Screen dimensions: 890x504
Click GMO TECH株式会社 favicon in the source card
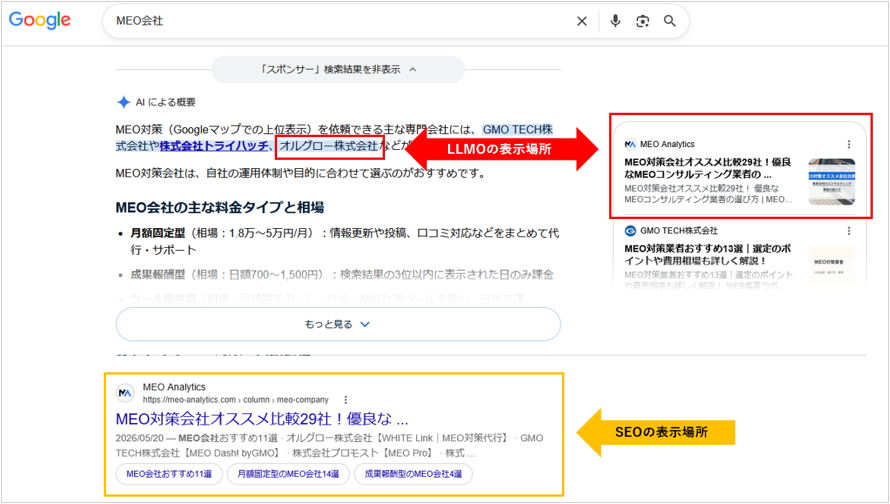pos(630,230)
